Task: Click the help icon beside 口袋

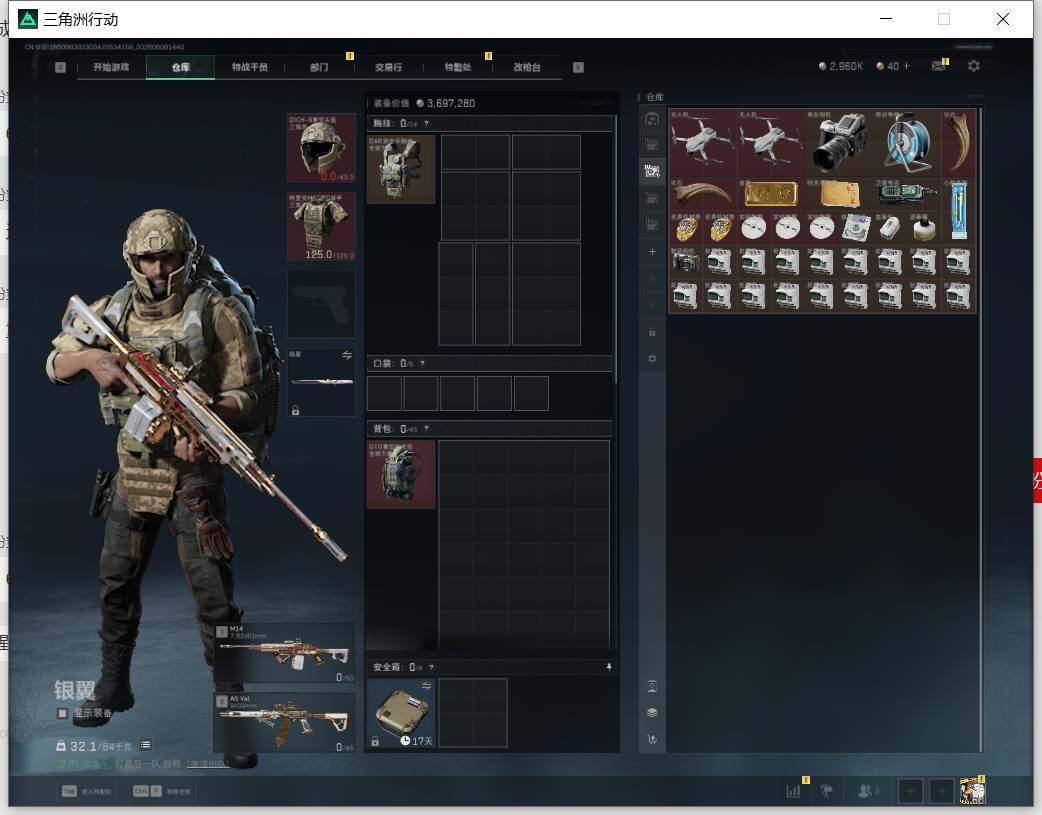Action: (x=422, y=364)
